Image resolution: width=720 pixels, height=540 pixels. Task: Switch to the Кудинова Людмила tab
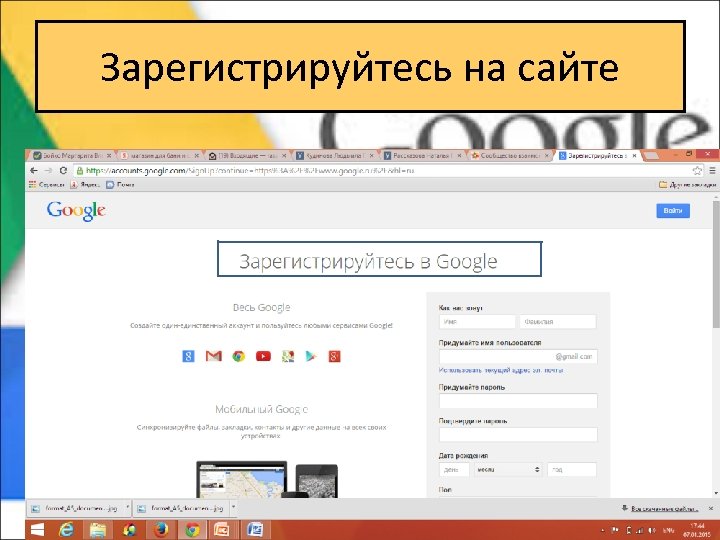(335, 156)
